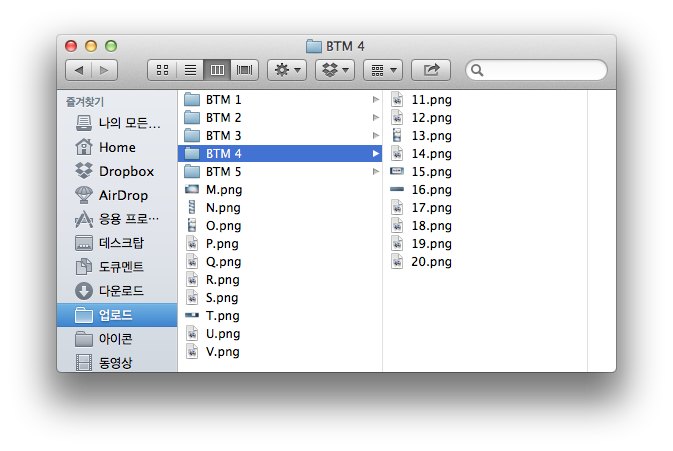Switch to list view
The image size is (673, 451).
tap(190, 70)
